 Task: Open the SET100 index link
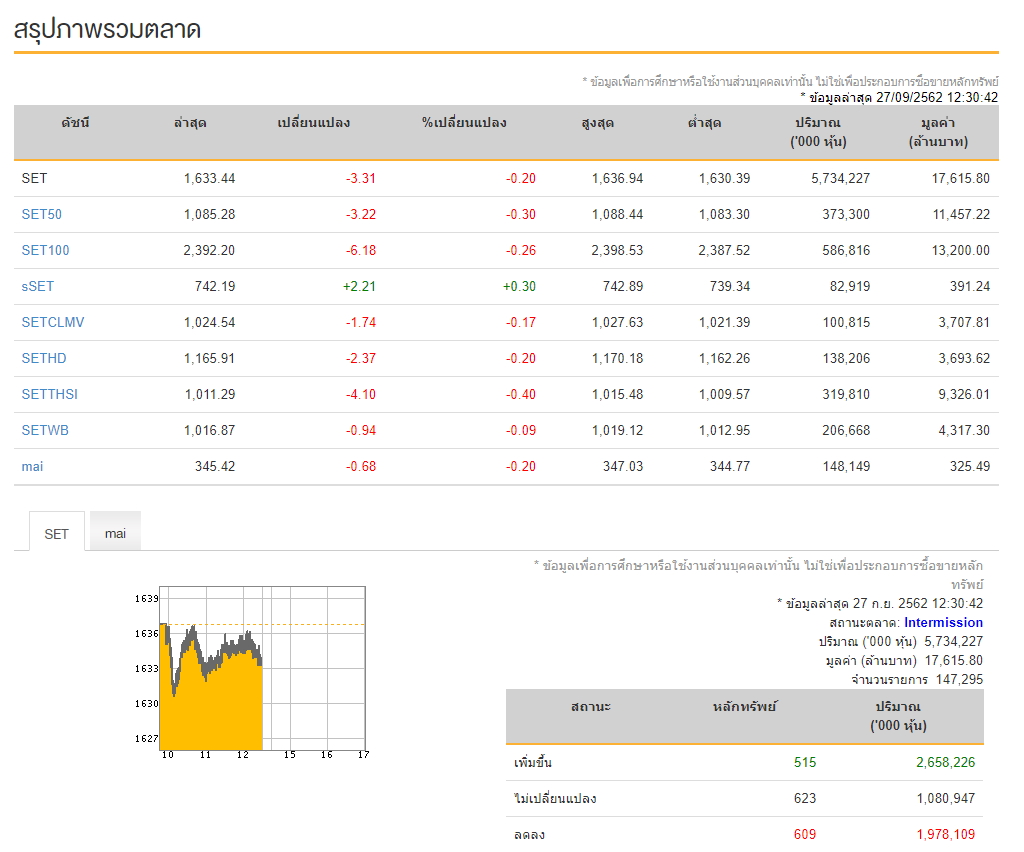point(45,250)
